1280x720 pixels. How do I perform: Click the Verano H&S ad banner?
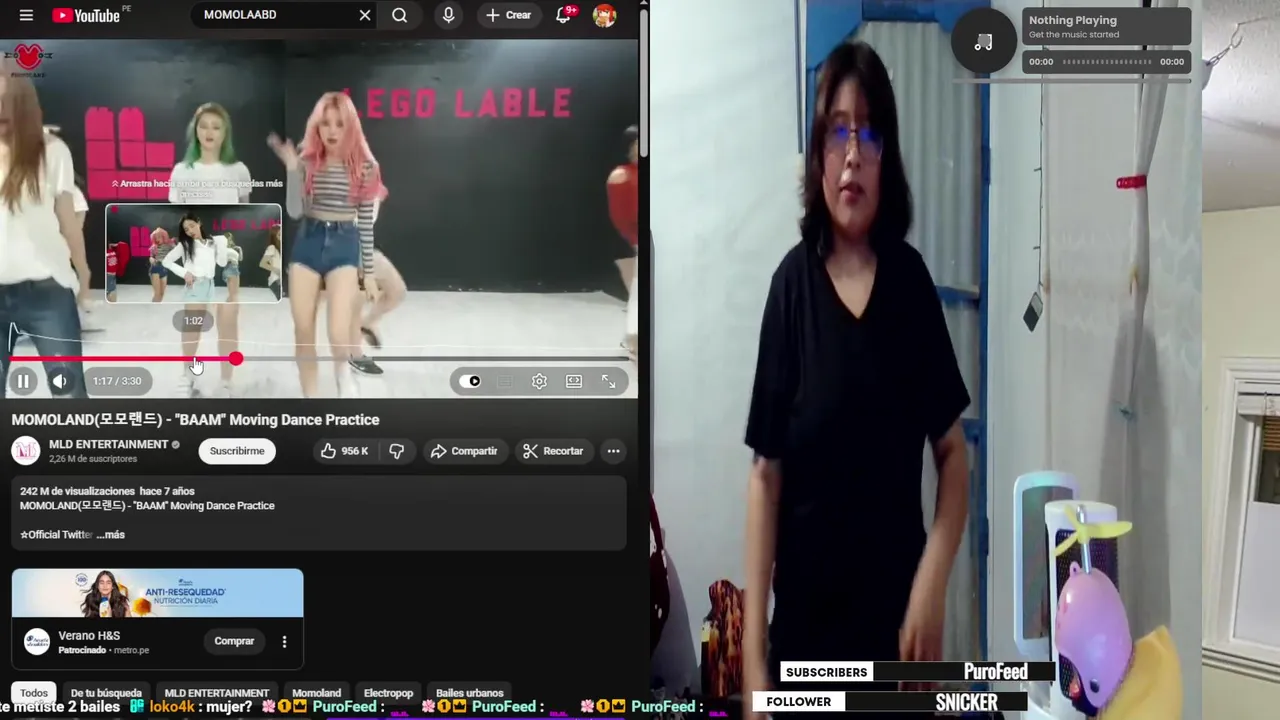click(158, 594)
